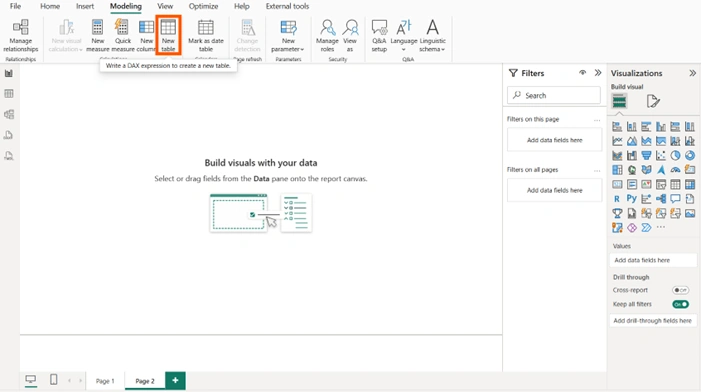The height and width of the screenshot is (392, 701).
Task: Open TMDL view at sidebar bottom
Action: pyautogui.click(x=9, y=156)
